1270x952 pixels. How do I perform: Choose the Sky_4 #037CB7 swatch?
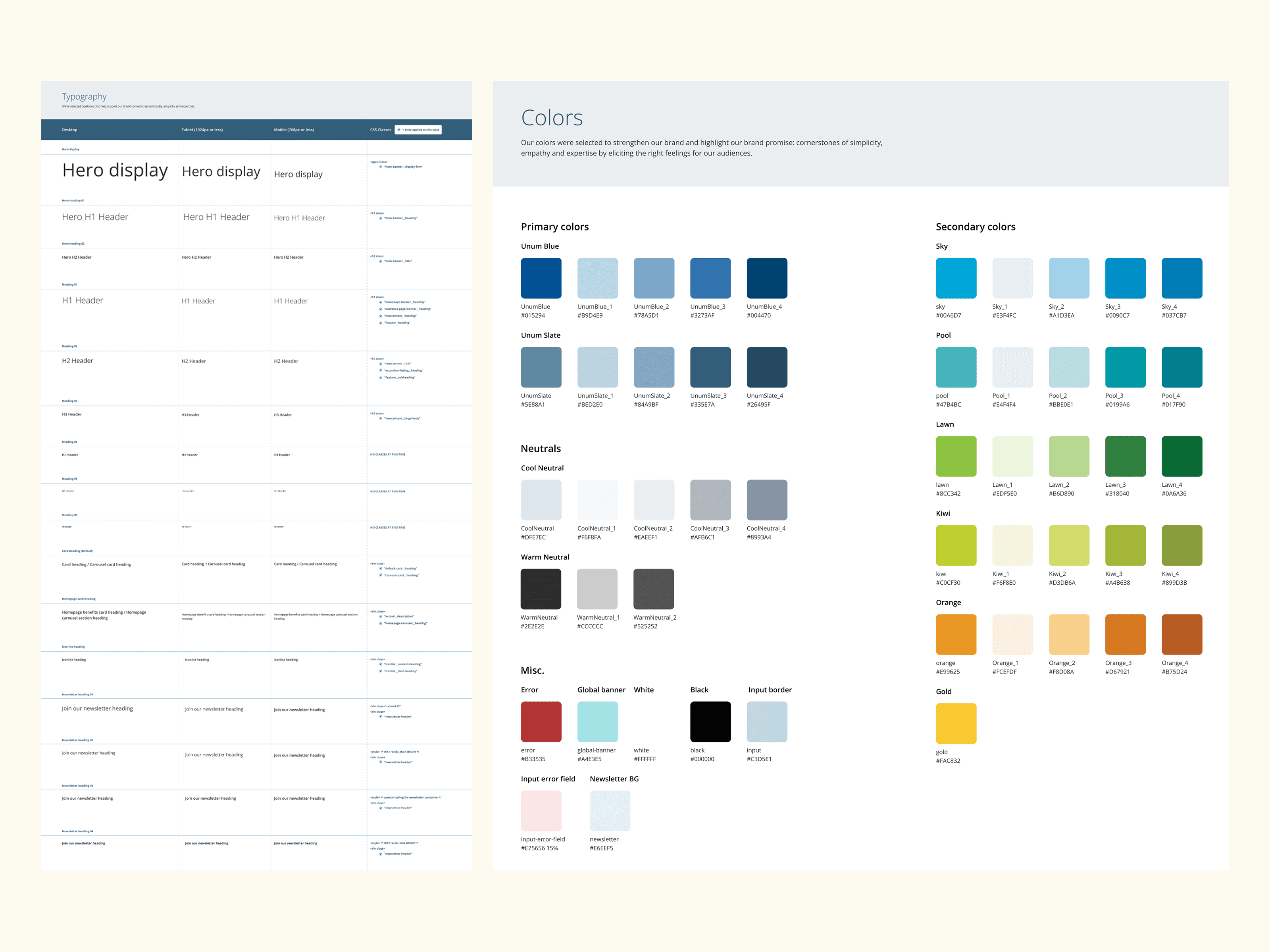(1181, 278)
